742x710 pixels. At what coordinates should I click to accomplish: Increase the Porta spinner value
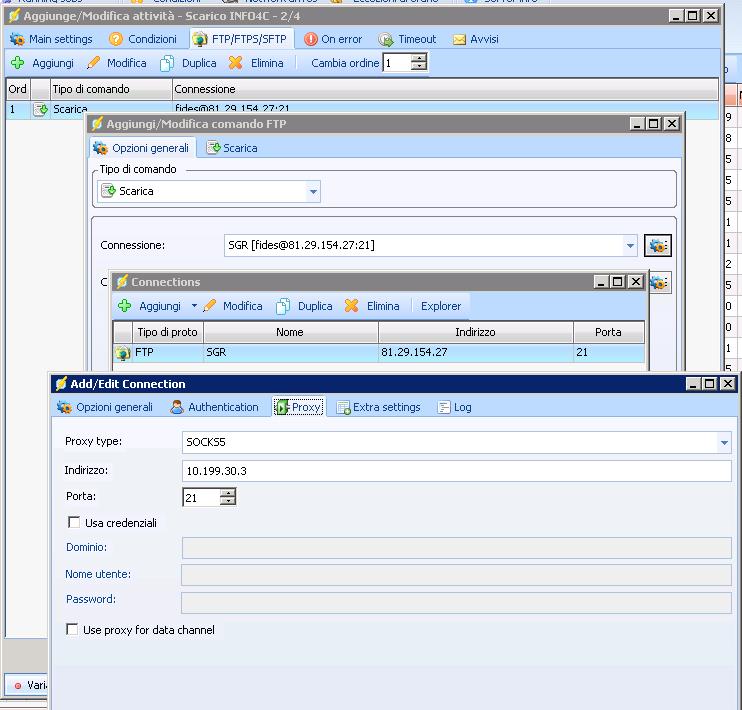(x=228, y=492)
